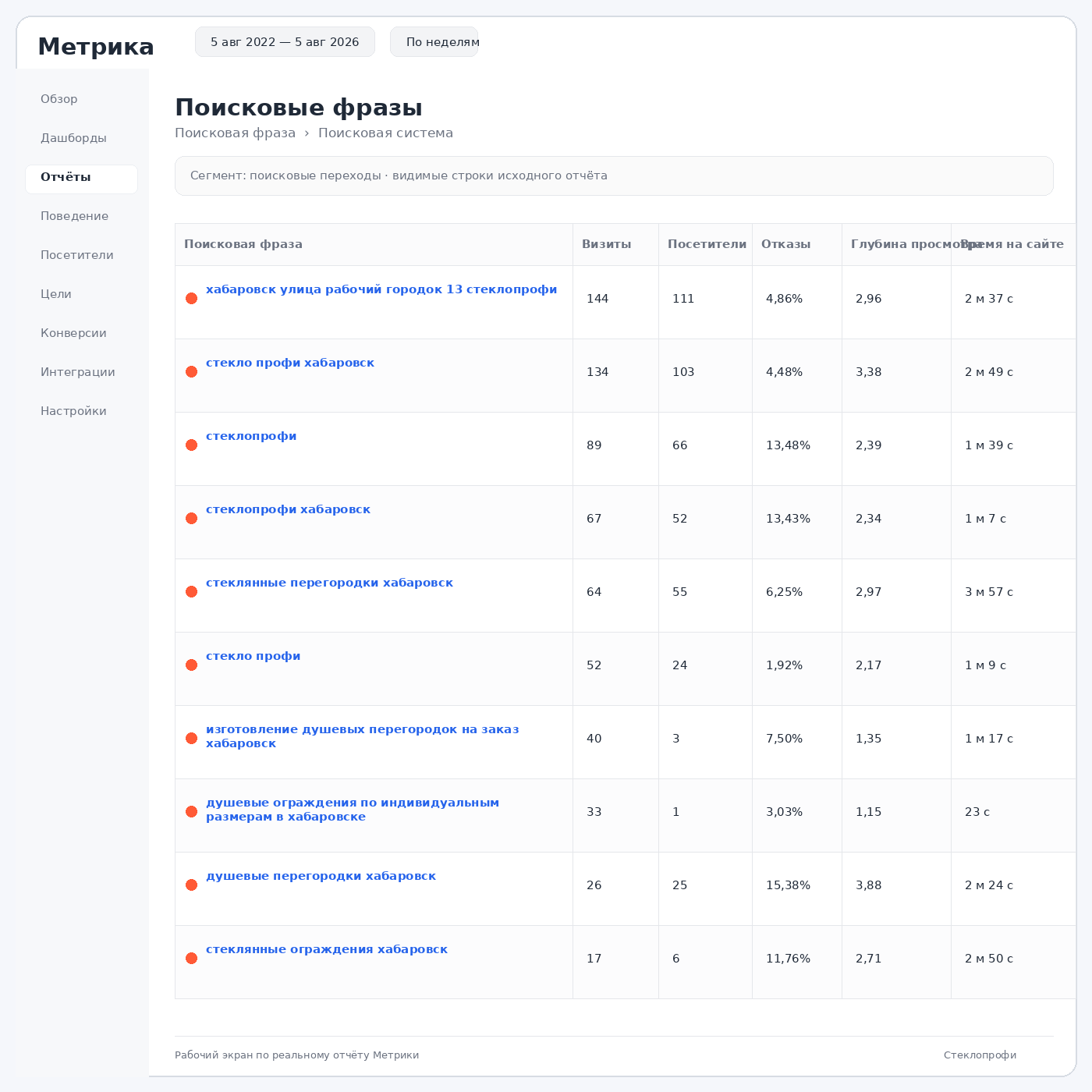Open the 'По неделям' grouping selector
The image size is (1092, 1092).
pos(434,42)
